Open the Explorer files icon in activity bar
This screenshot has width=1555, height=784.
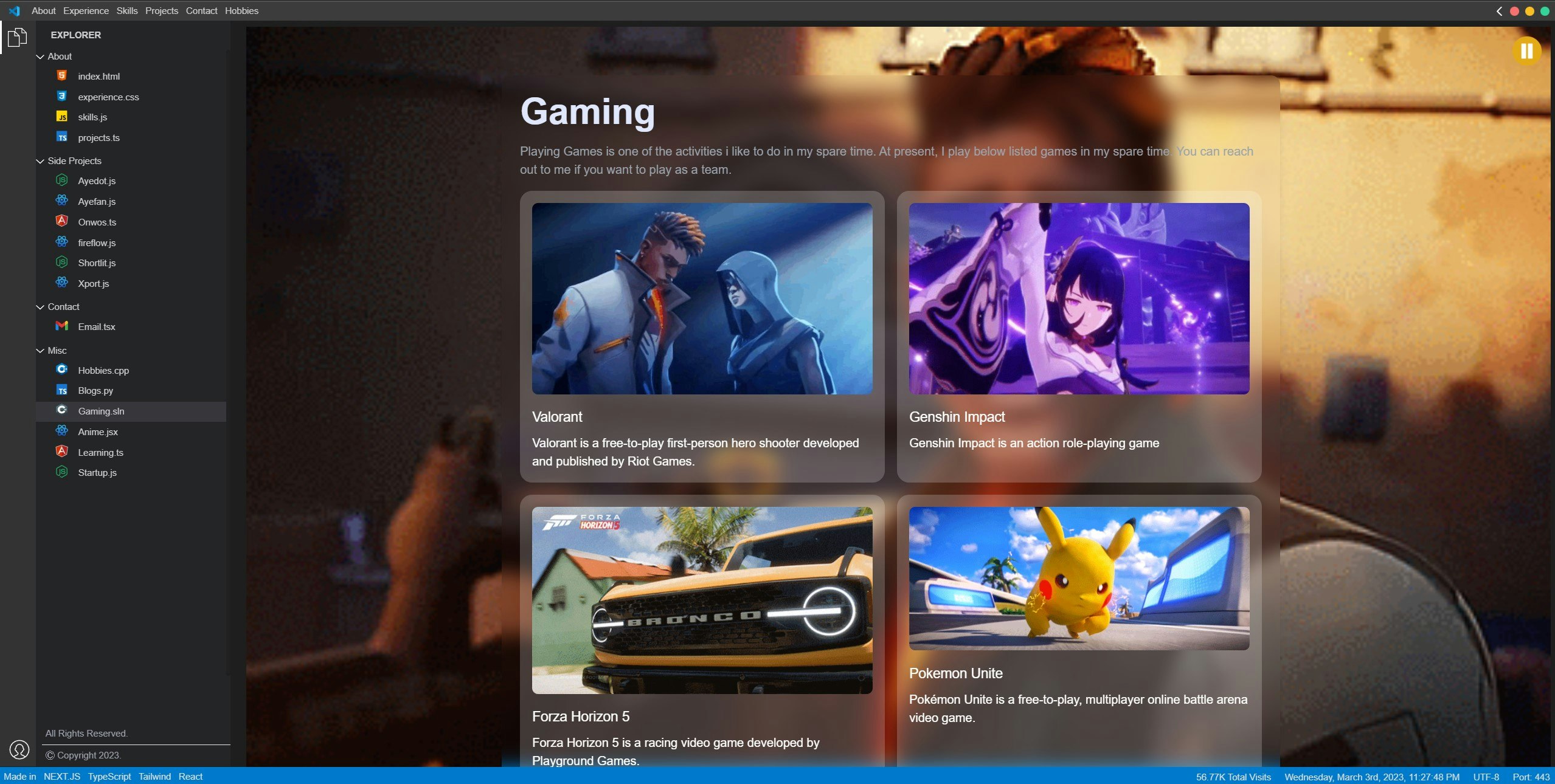point(17,37)
